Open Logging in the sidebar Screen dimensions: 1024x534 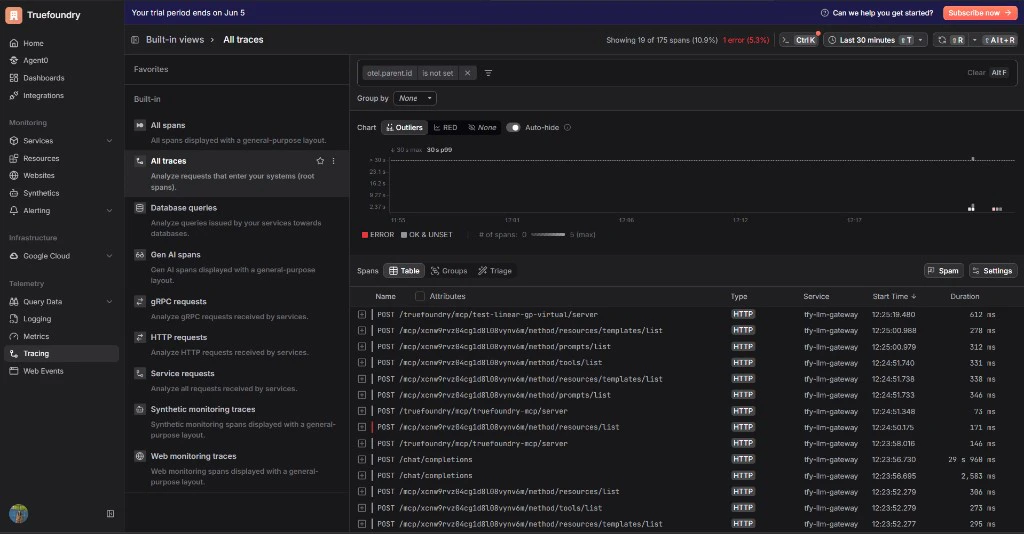click(x=37, y=319)
